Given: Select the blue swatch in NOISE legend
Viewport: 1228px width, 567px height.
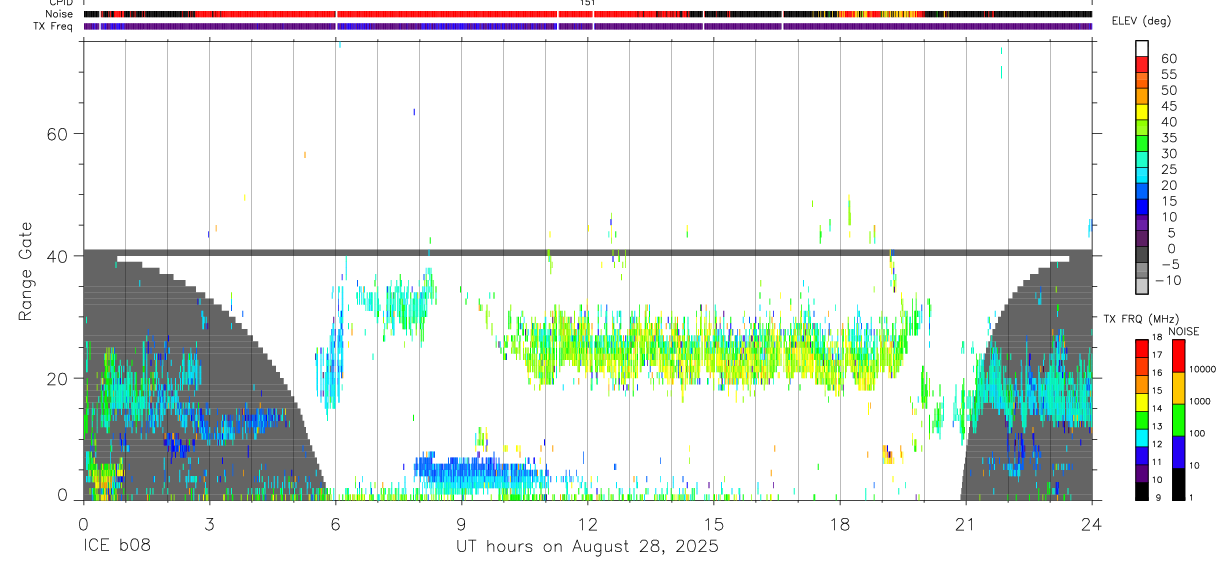Looking at the screenshot, I should click(x=1179, y=452).
